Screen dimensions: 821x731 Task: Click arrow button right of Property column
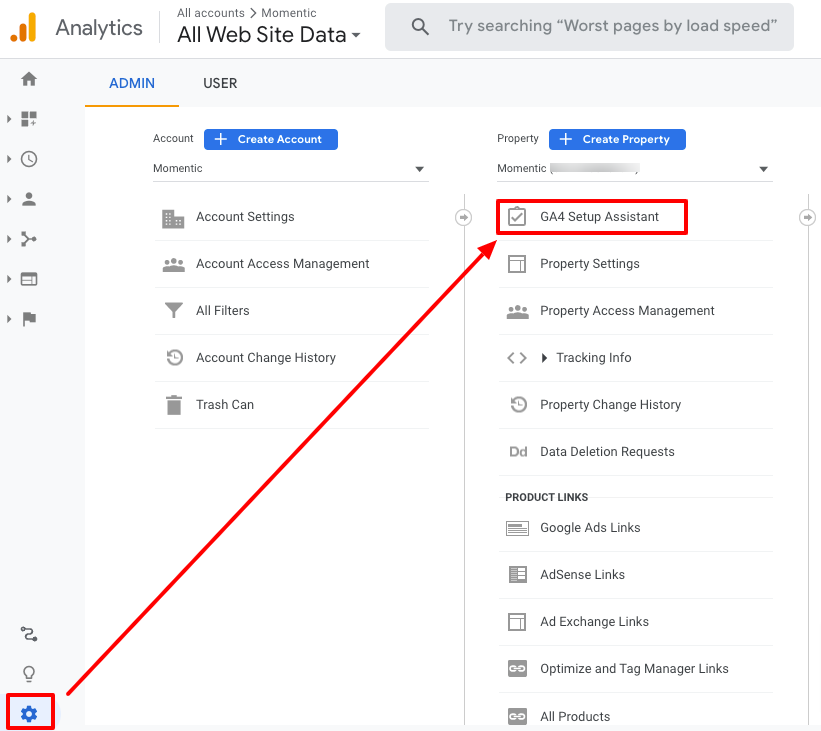click(x=807, y=217)
